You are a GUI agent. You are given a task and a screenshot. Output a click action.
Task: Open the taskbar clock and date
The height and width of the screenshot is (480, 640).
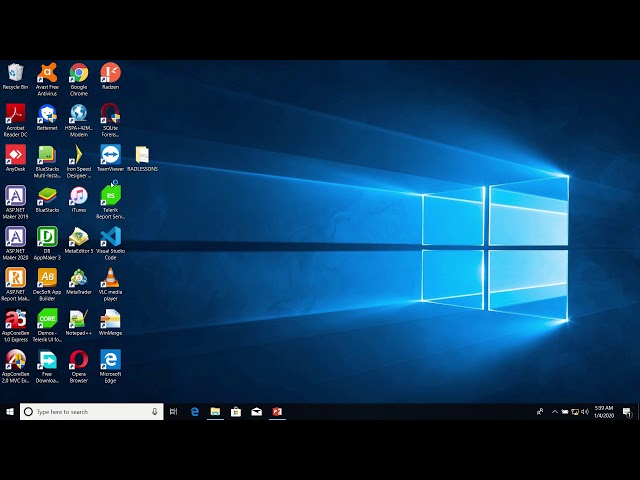coord(604,411)
